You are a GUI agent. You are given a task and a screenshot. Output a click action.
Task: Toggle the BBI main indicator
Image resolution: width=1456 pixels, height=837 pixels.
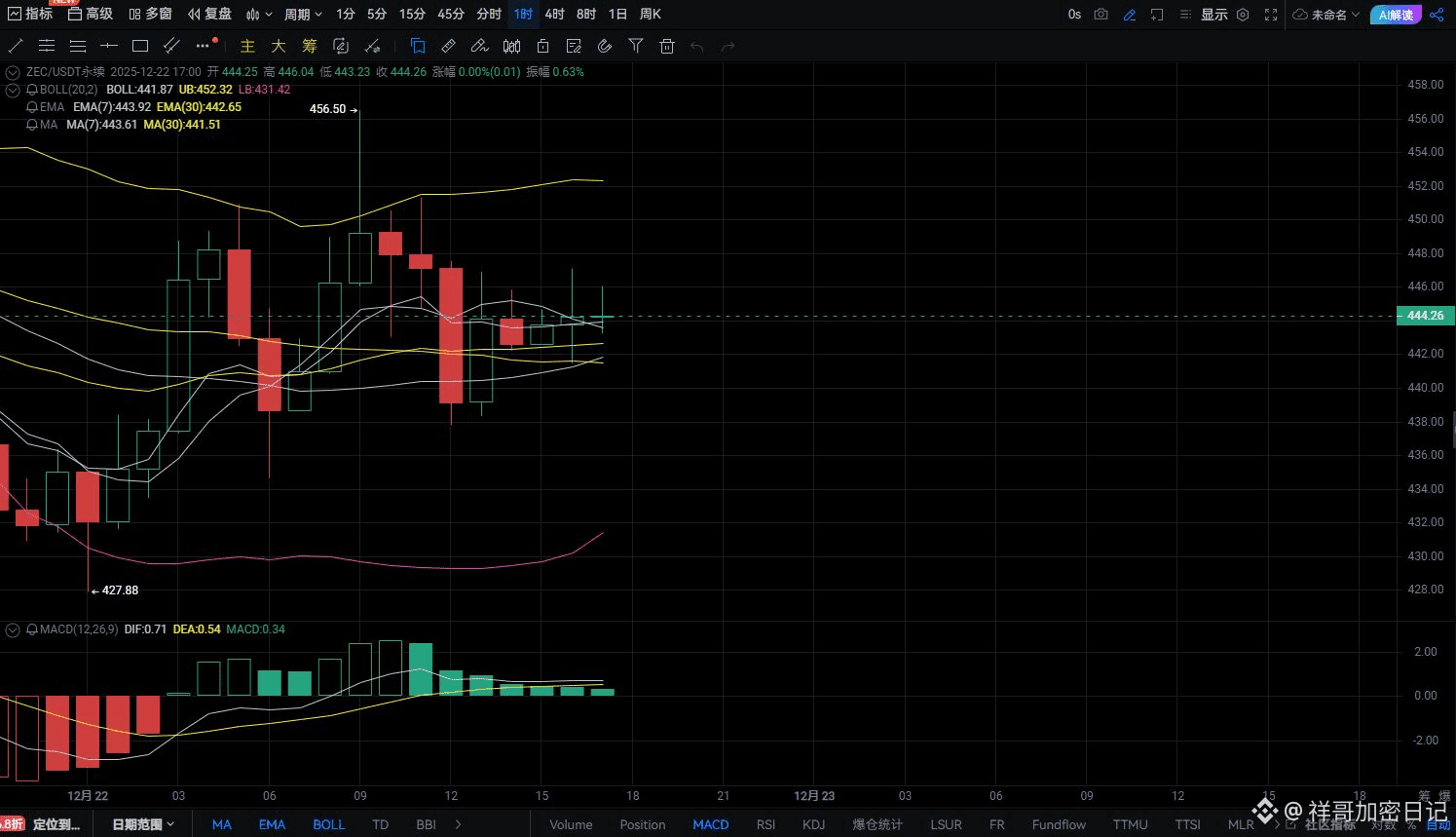426,824
